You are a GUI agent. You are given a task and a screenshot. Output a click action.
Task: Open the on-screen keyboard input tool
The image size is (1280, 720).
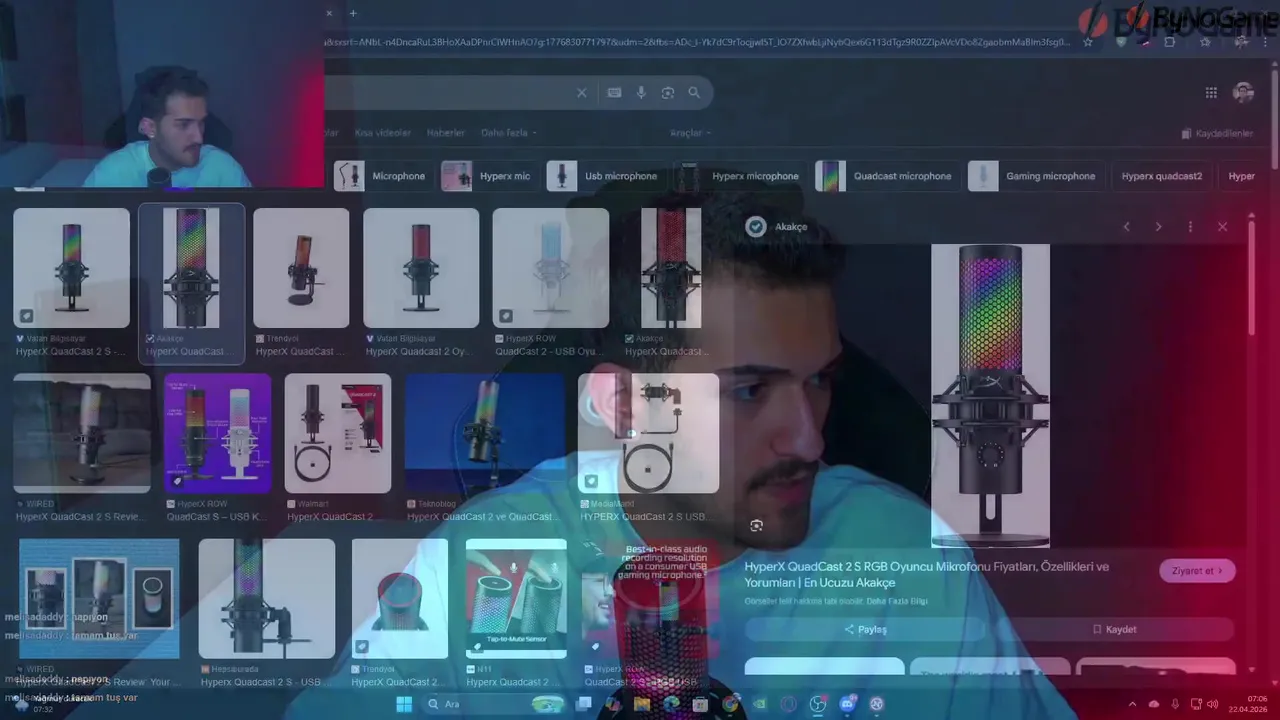[x=614, y=93]
